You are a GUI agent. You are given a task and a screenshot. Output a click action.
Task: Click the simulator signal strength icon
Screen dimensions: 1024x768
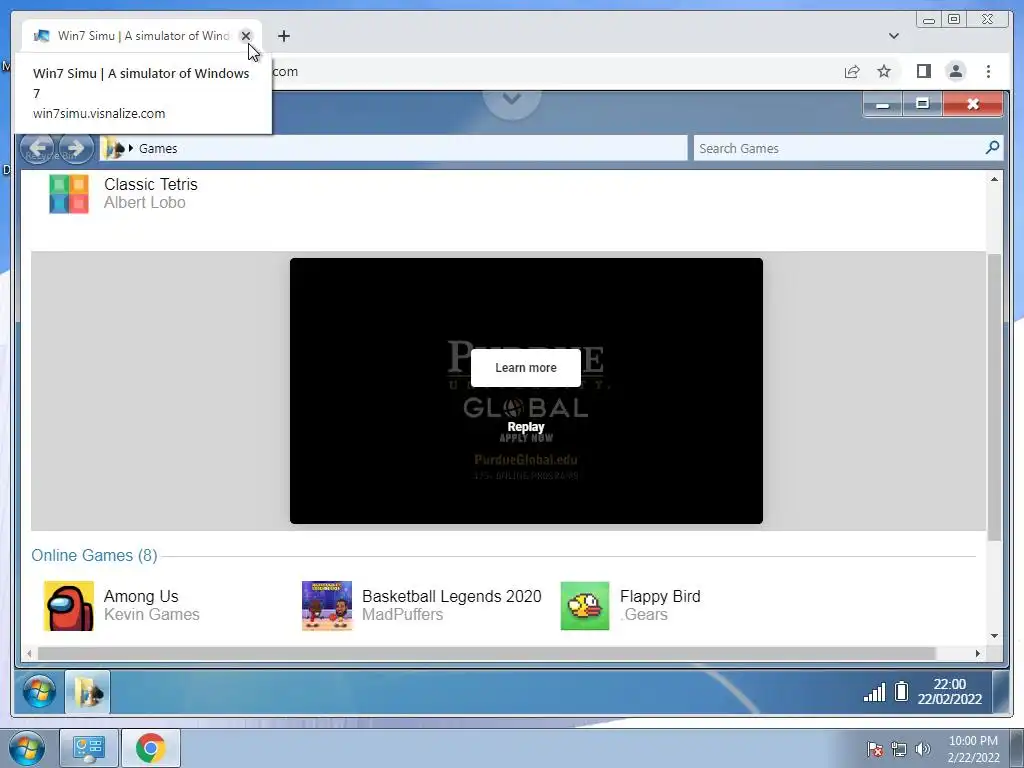(874, 692)
